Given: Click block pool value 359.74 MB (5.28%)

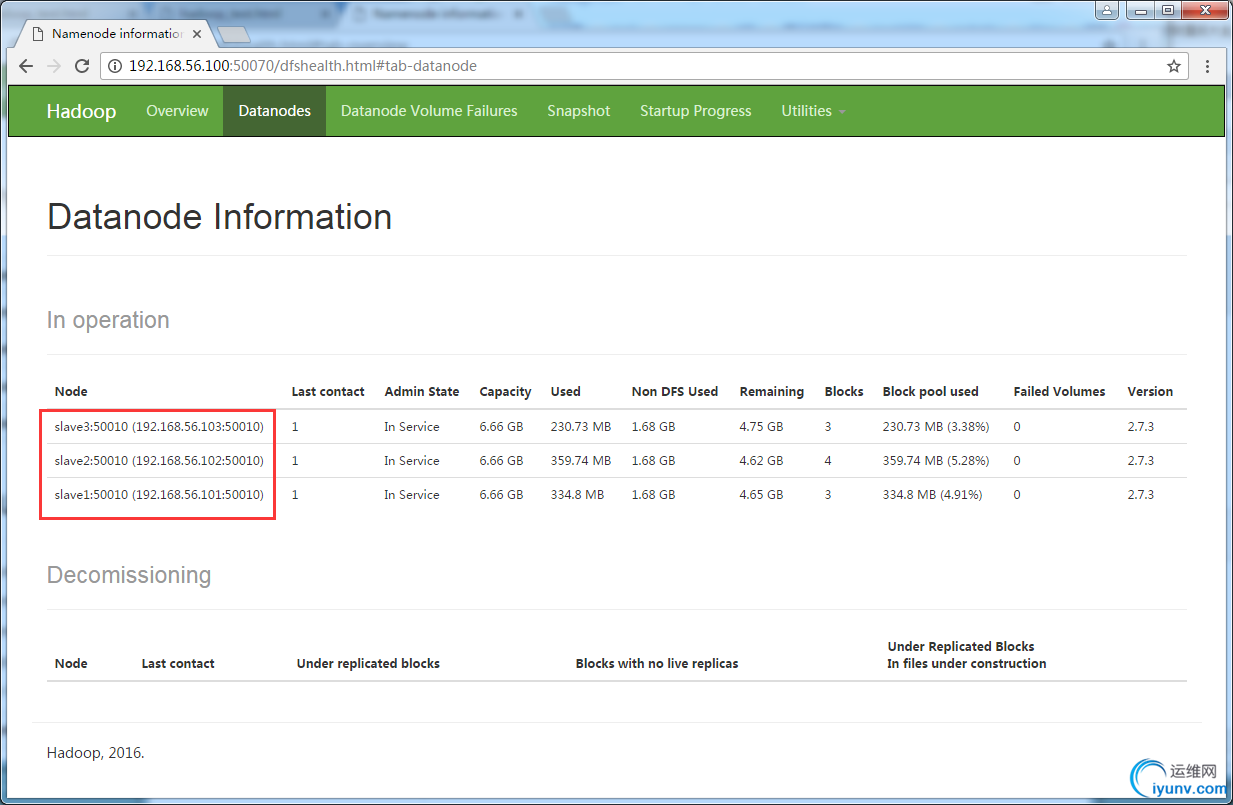Looking at the screenshot, I should 936,461.
